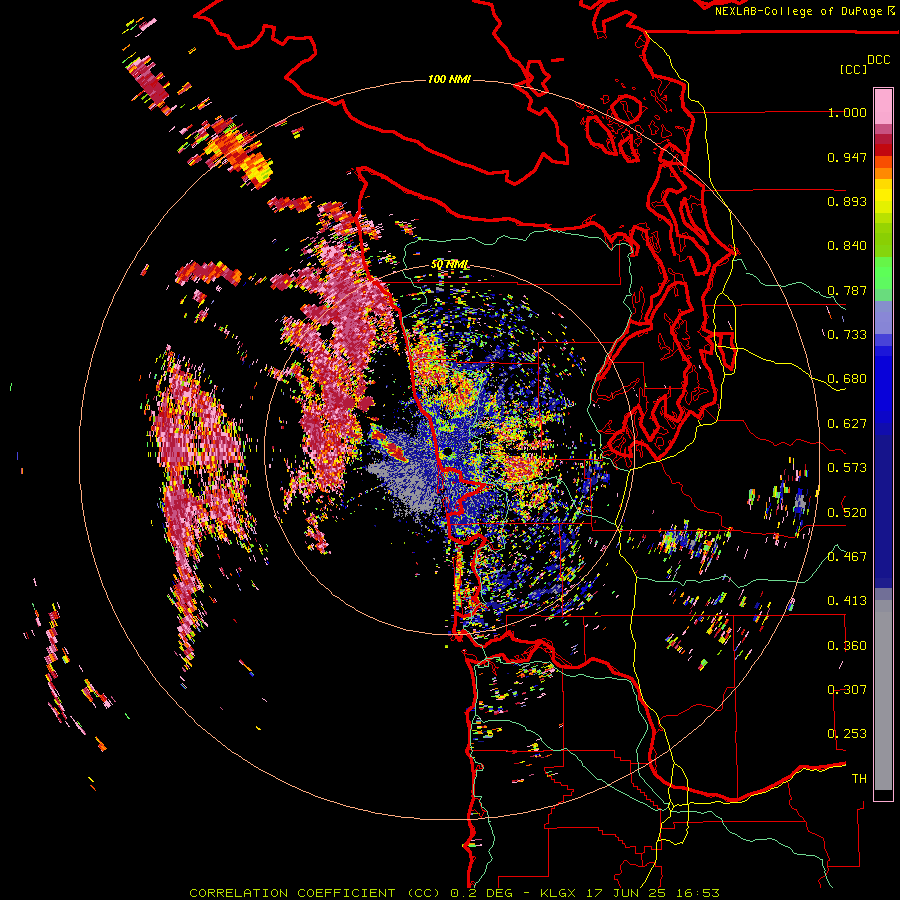Click the pink top segment of the color bar

883,106
